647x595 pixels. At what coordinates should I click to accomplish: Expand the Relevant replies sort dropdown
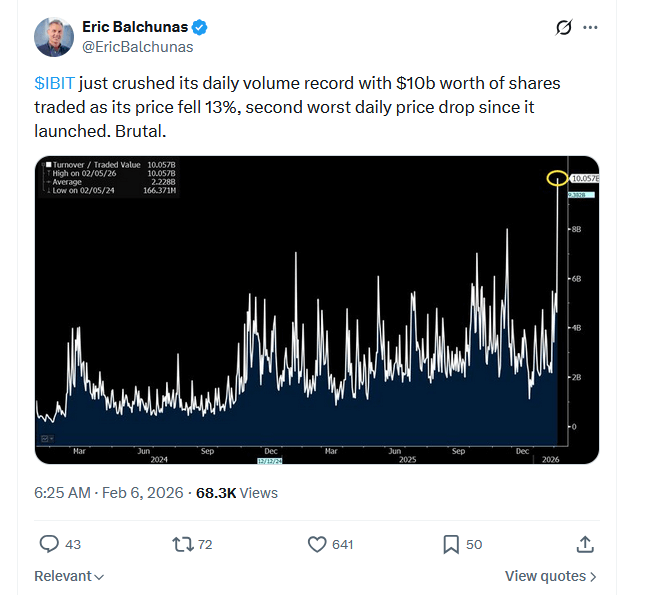pos(69,576)
